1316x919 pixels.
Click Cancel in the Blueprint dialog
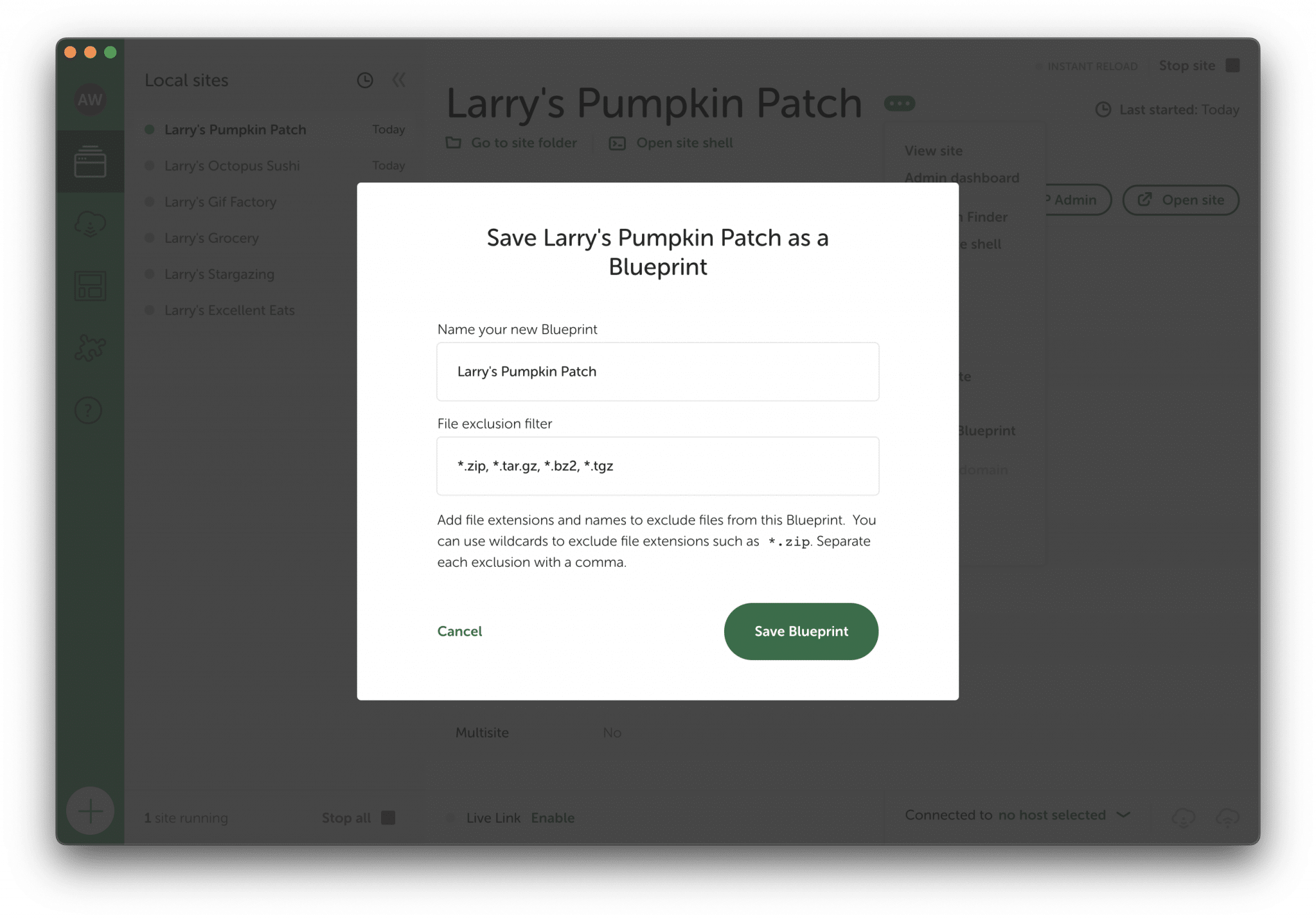459,631
